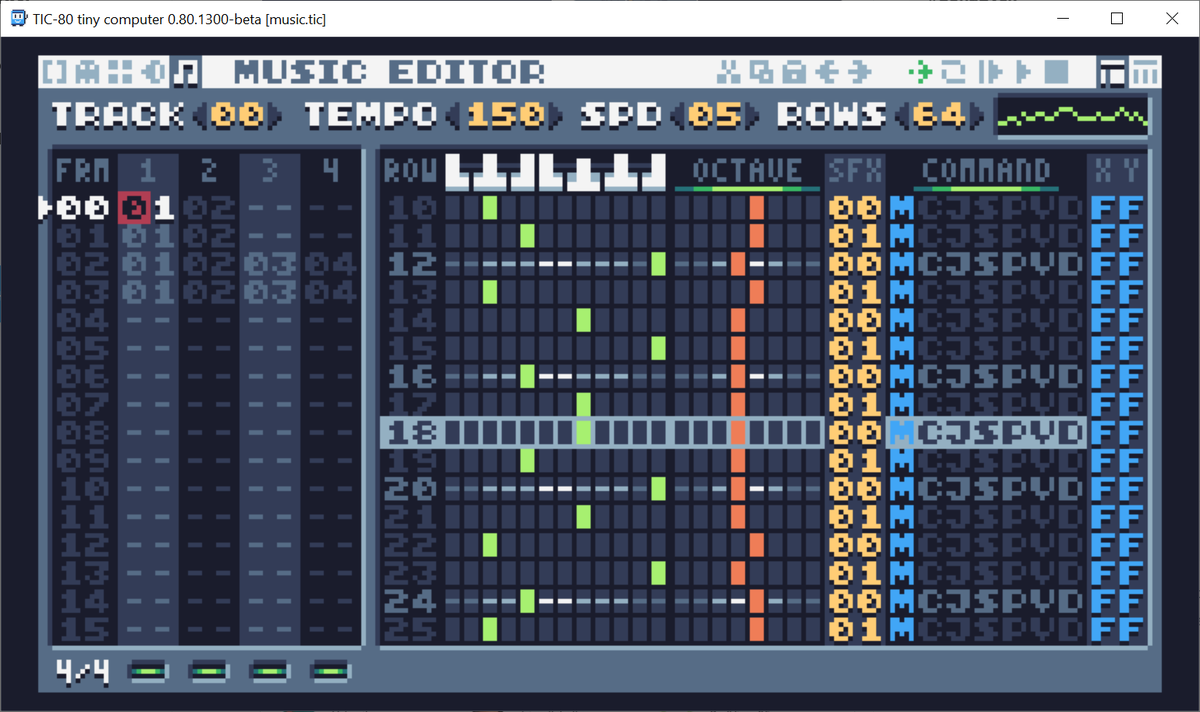Screen dimensions: 1200x712
Task: Decrease TEMPO value left arrow
Action: point(454,115)
